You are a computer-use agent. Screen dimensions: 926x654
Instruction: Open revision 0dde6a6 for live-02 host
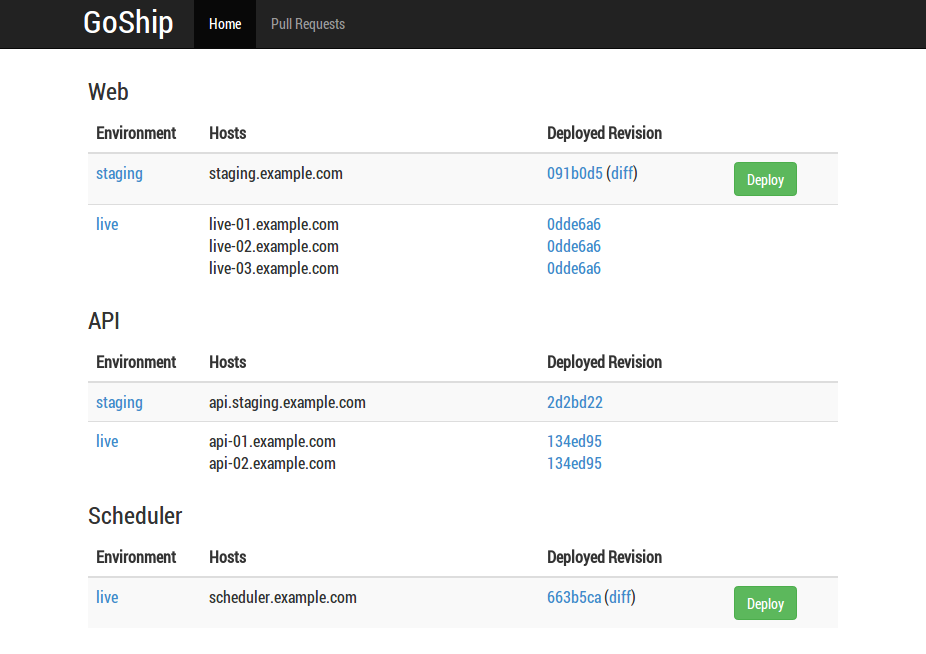click(574, 247)
